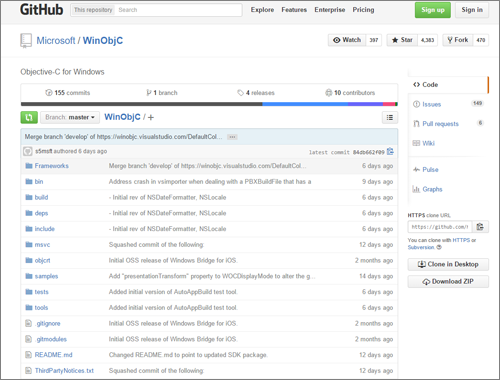Open the WinObjC breadcrumb path link

(x=122, y=117)
